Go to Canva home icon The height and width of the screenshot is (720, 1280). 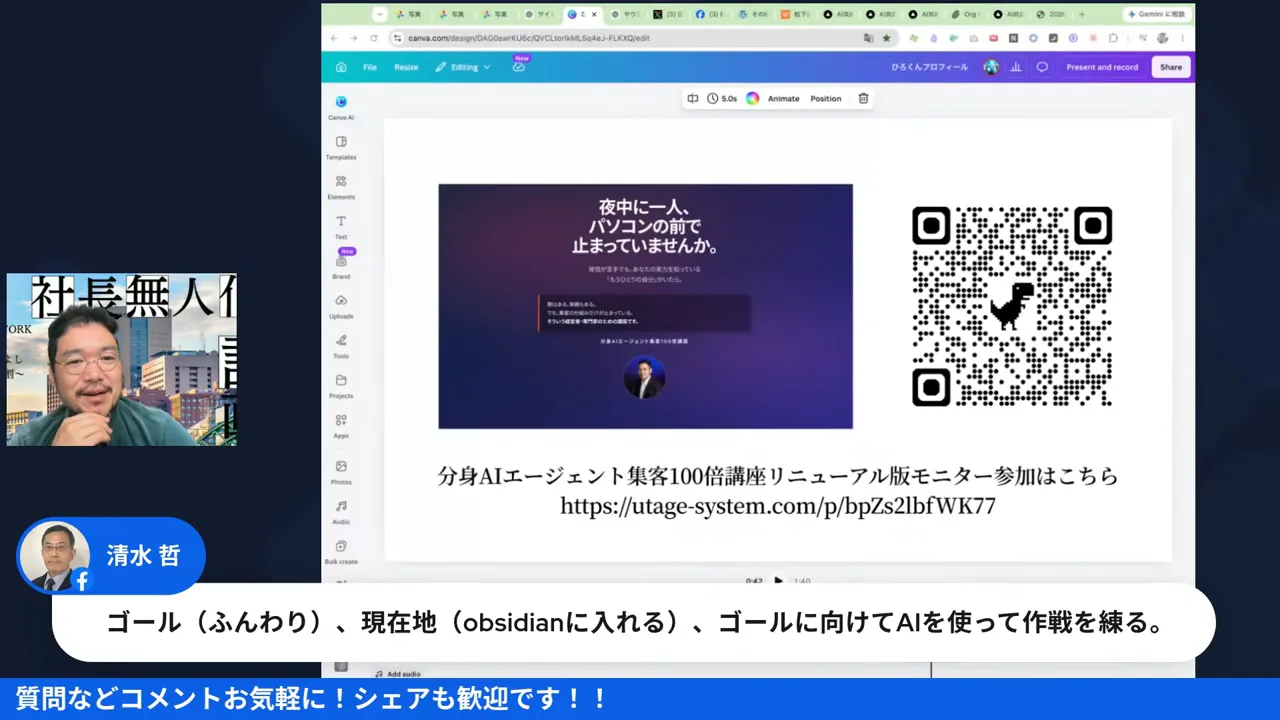[x=341, y=67]
